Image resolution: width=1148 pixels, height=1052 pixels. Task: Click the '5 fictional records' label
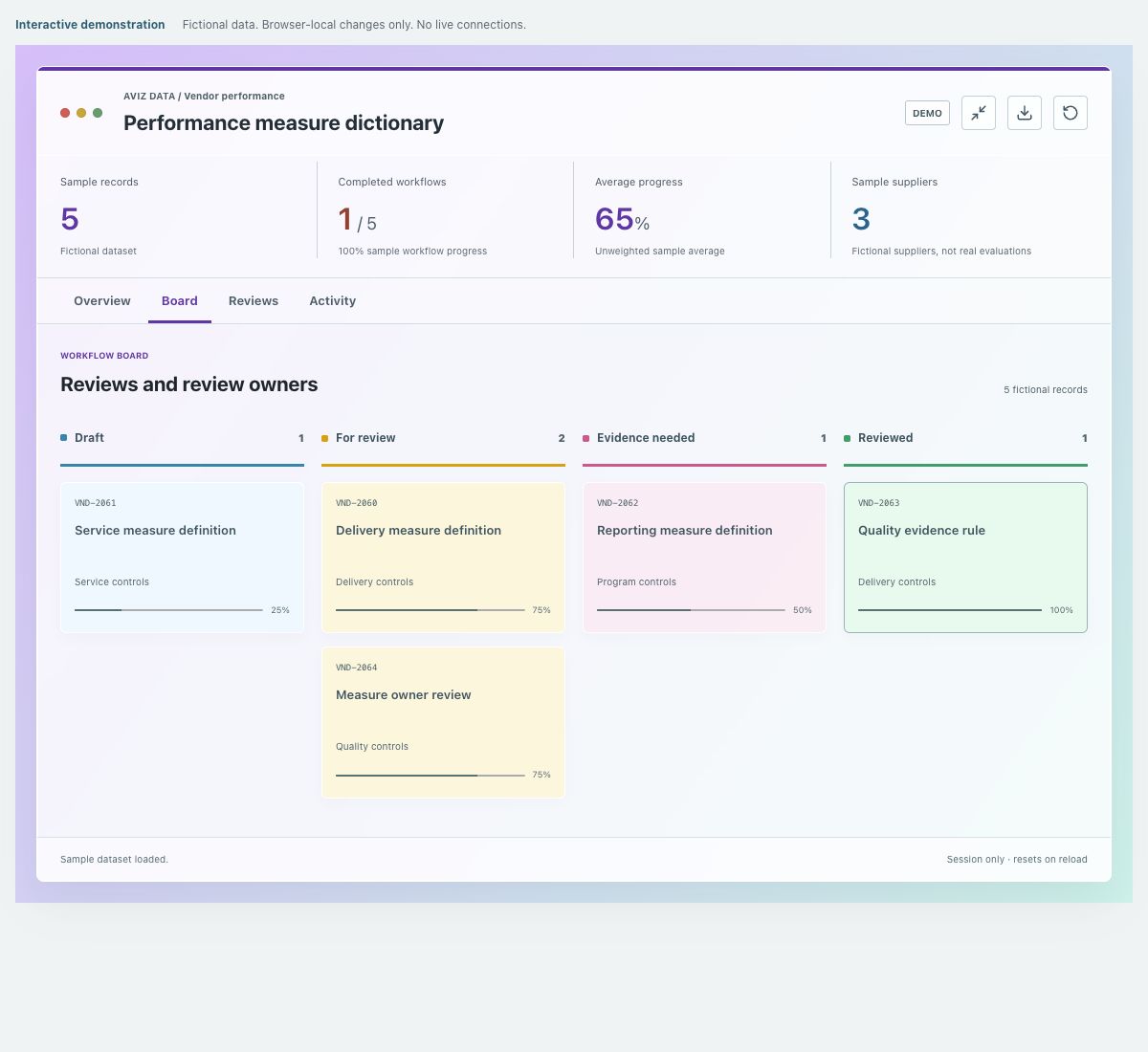1045,390
